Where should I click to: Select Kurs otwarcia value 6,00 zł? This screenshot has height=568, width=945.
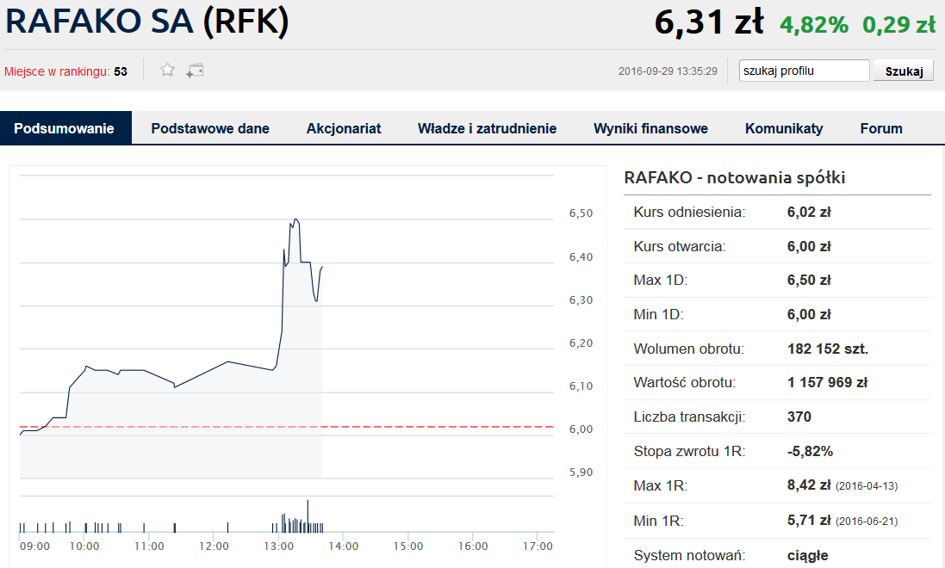(809, 247)
